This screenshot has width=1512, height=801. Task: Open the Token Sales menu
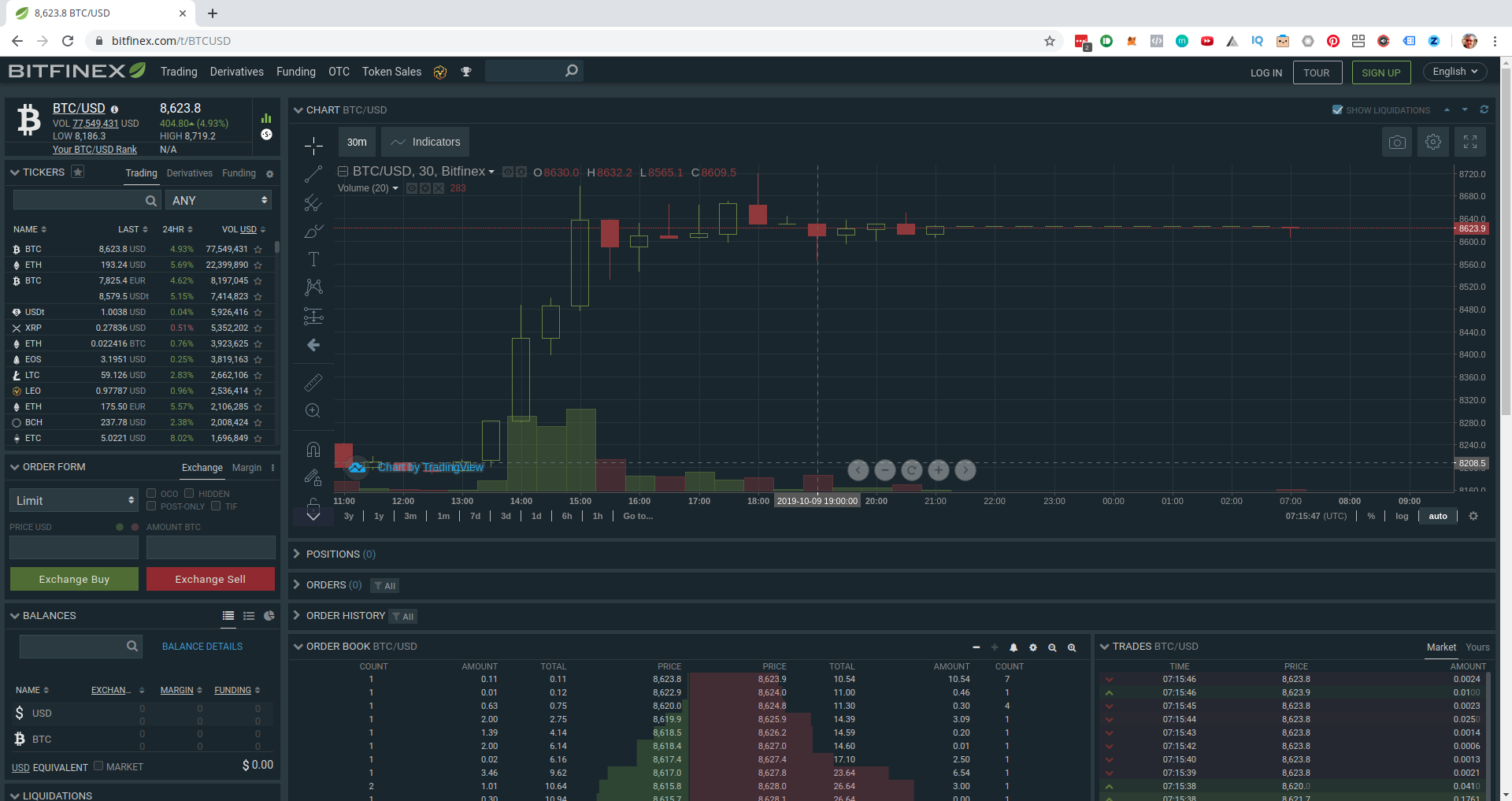click(391, 72)
